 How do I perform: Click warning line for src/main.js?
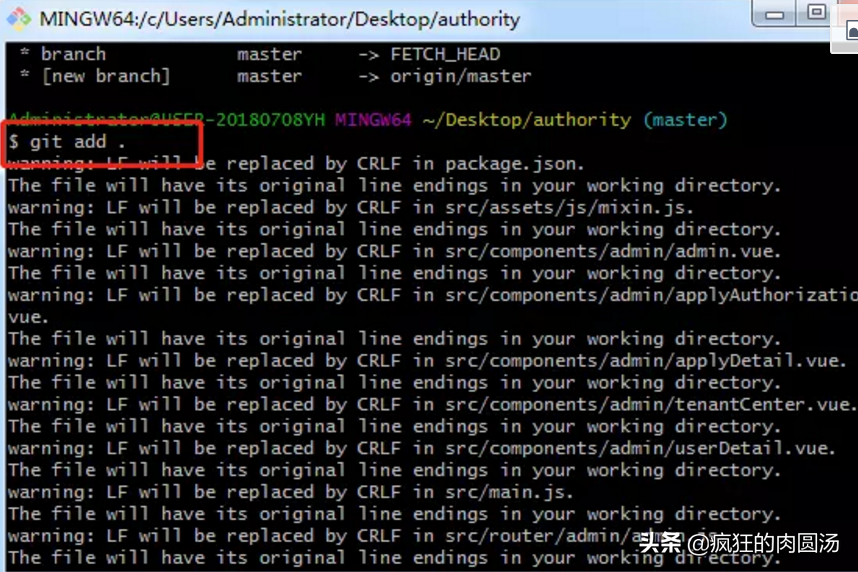291,492
